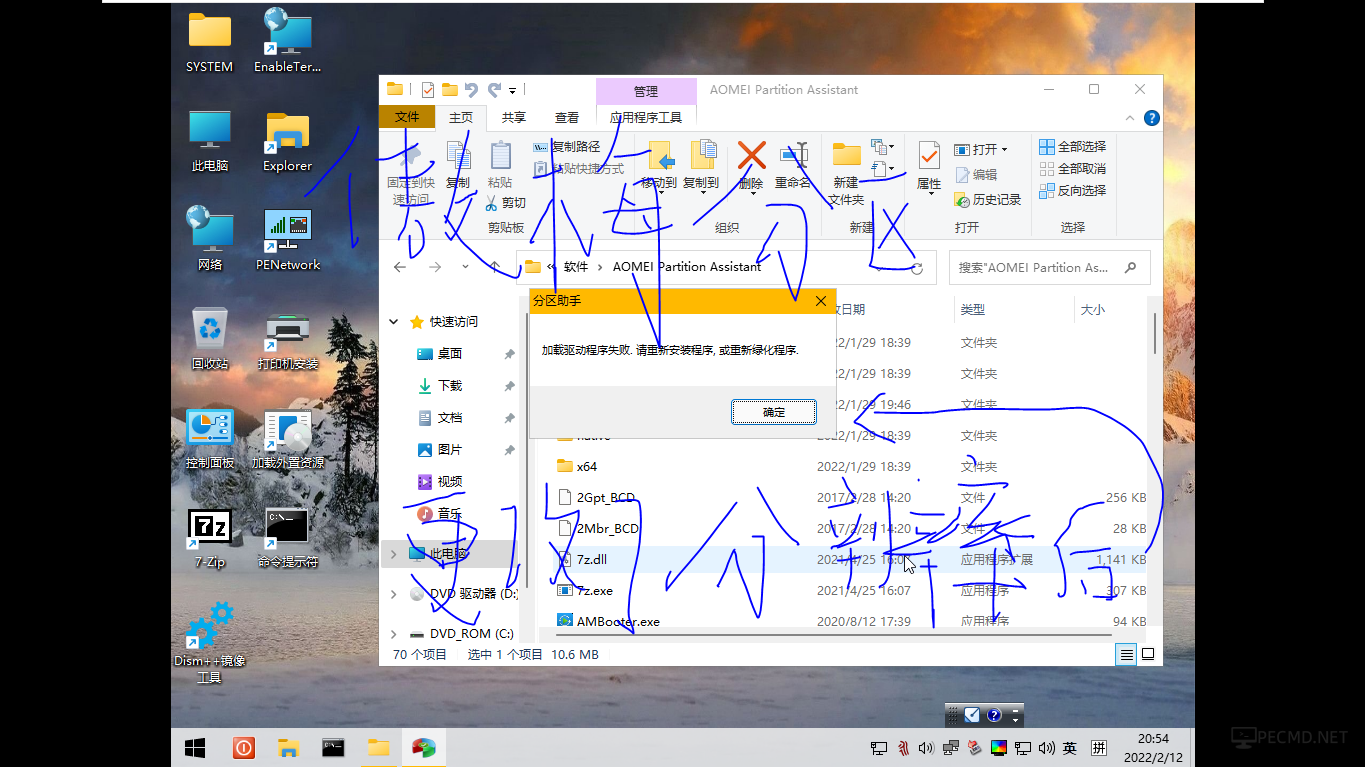
Task: Switch to the 查看 ribbon tab
Action: pos(567,117)
